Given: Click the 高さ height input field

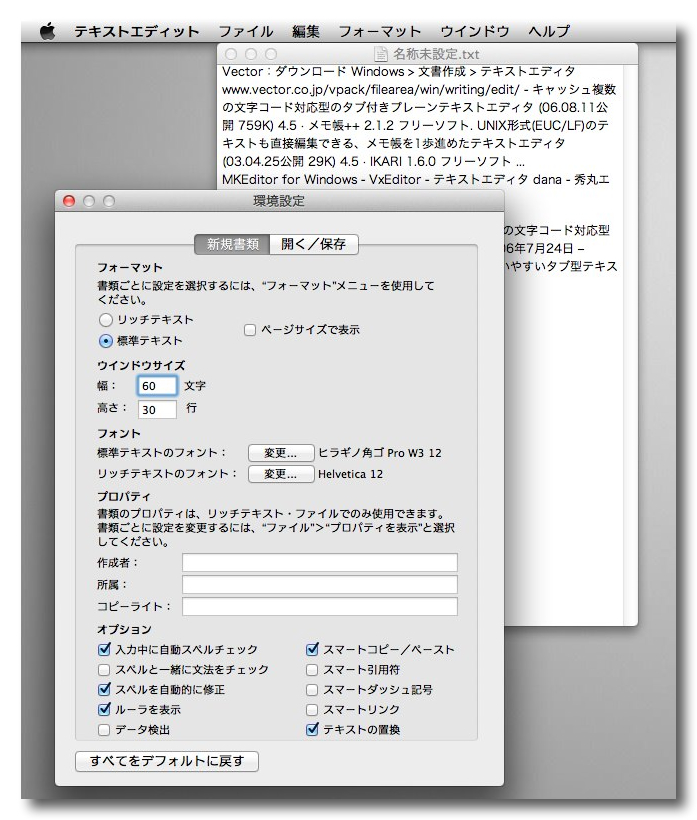Looking at the screenshot, I should tap(157, 409).
